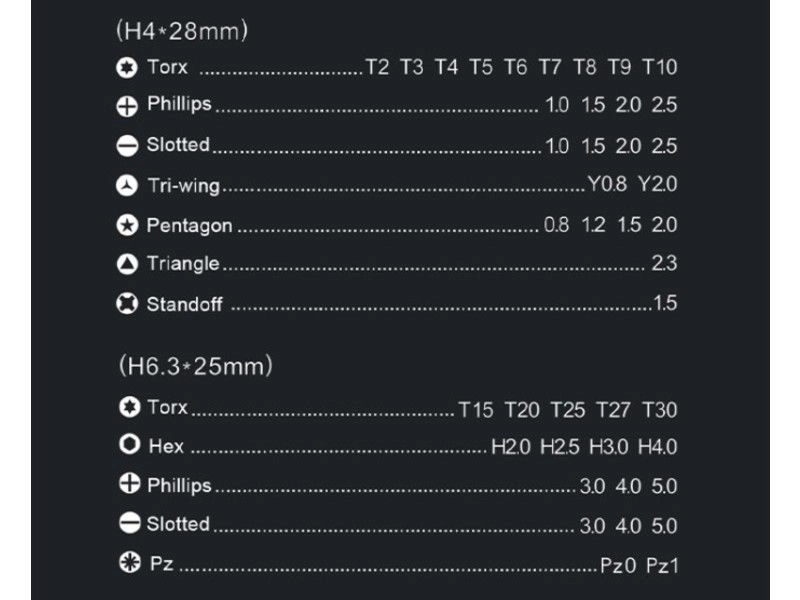The width and height of the screenshot is (800, 600).
Task: Click the Standoff bit icon
Action: click(127, 304)
